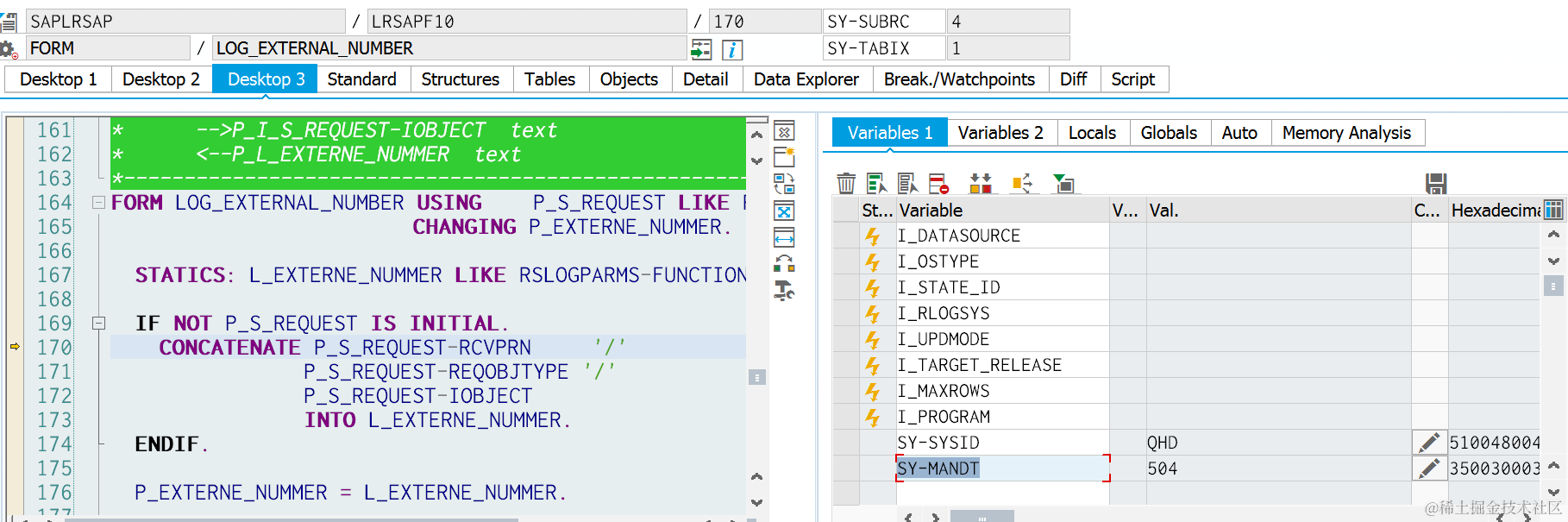Click the full screen tool icon

click(x=784, y=211)
